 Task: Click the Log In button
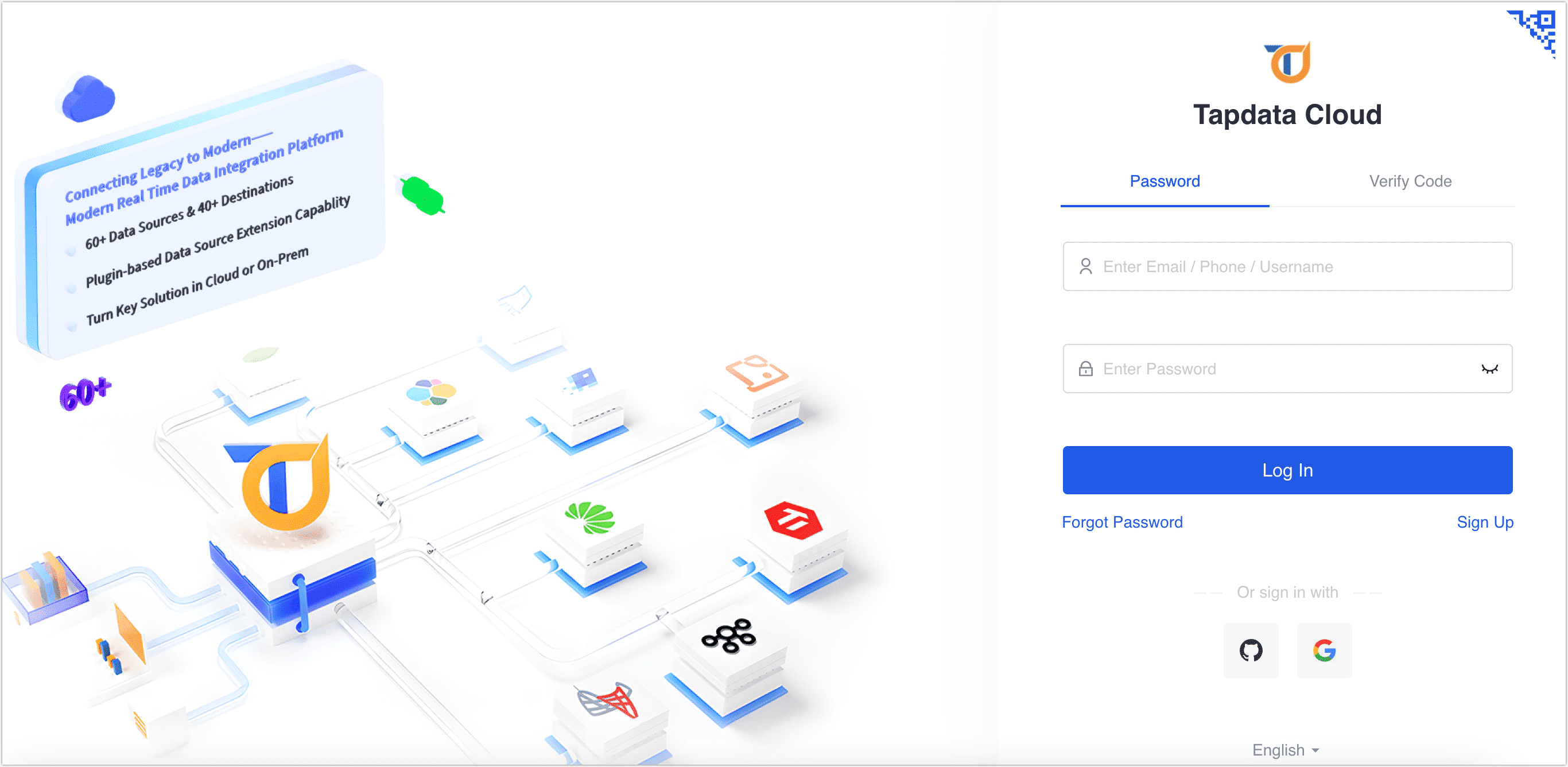point(1289,470)
